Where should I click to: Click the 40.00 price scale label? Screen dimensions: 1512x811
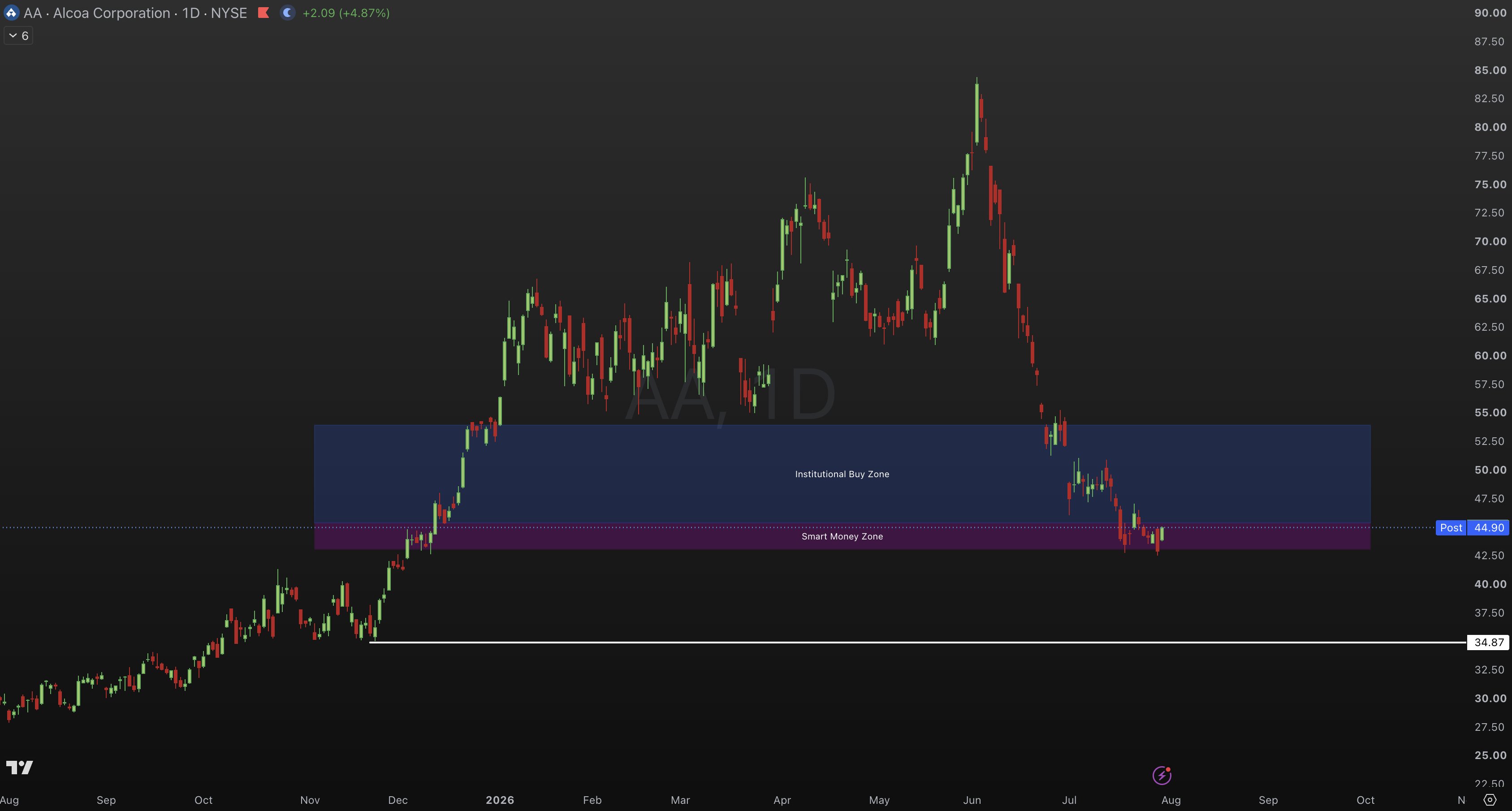(1490, 584)
